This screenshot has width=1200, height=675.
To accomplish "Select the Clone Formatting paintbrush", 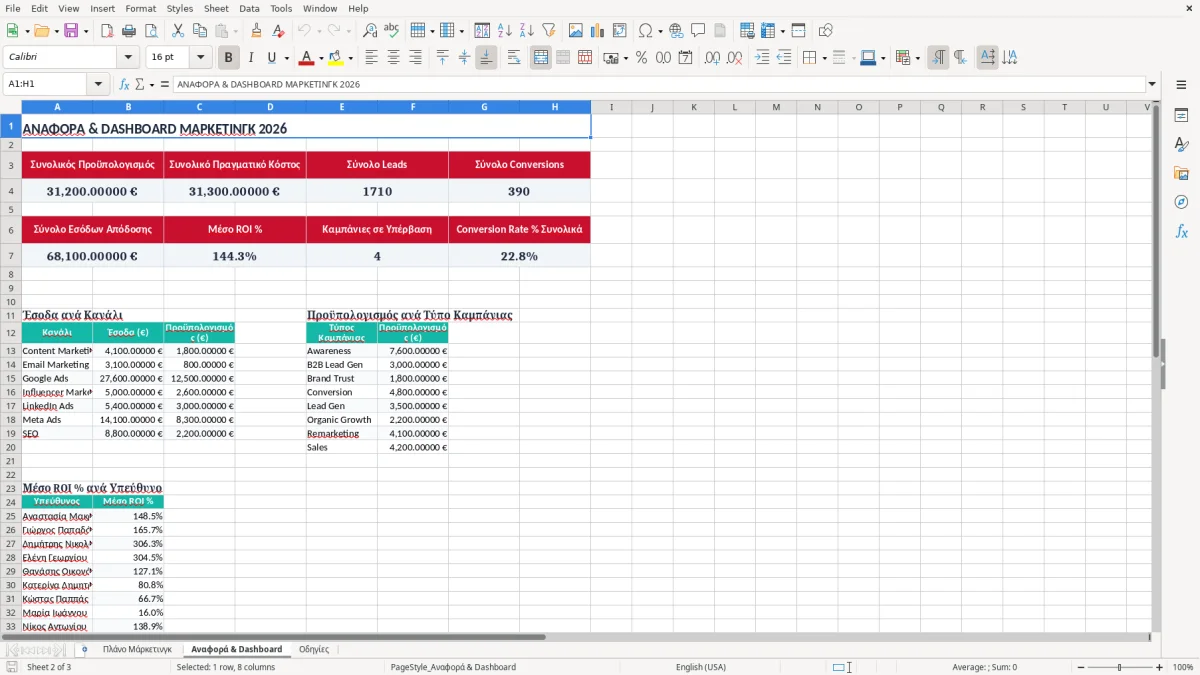I will (x=256, y=31).
